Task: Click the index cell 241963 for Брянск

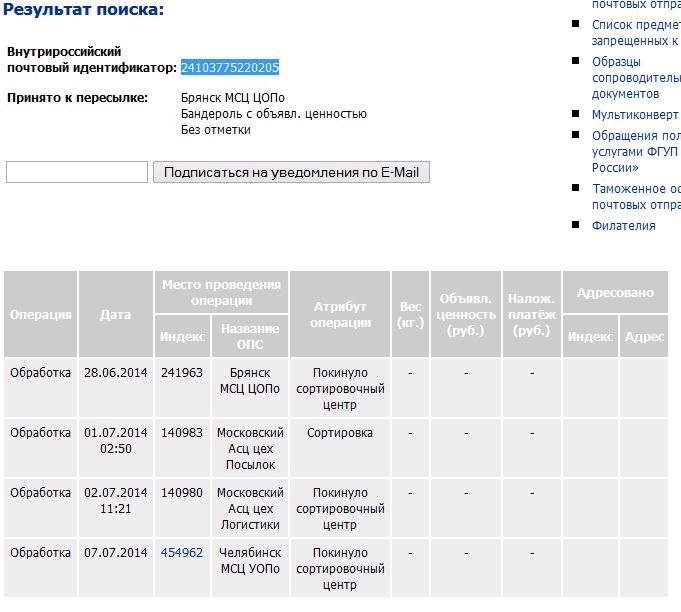Action: (x=182, y=372)
